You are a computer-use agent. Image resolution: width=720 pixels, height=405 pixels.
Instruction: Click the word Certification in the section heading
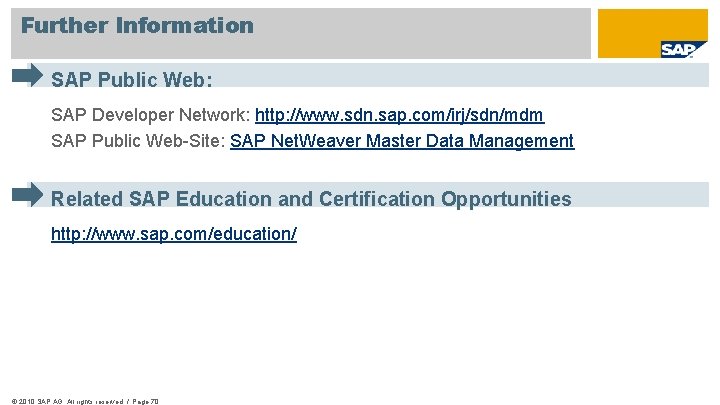(x=376, y=199)
